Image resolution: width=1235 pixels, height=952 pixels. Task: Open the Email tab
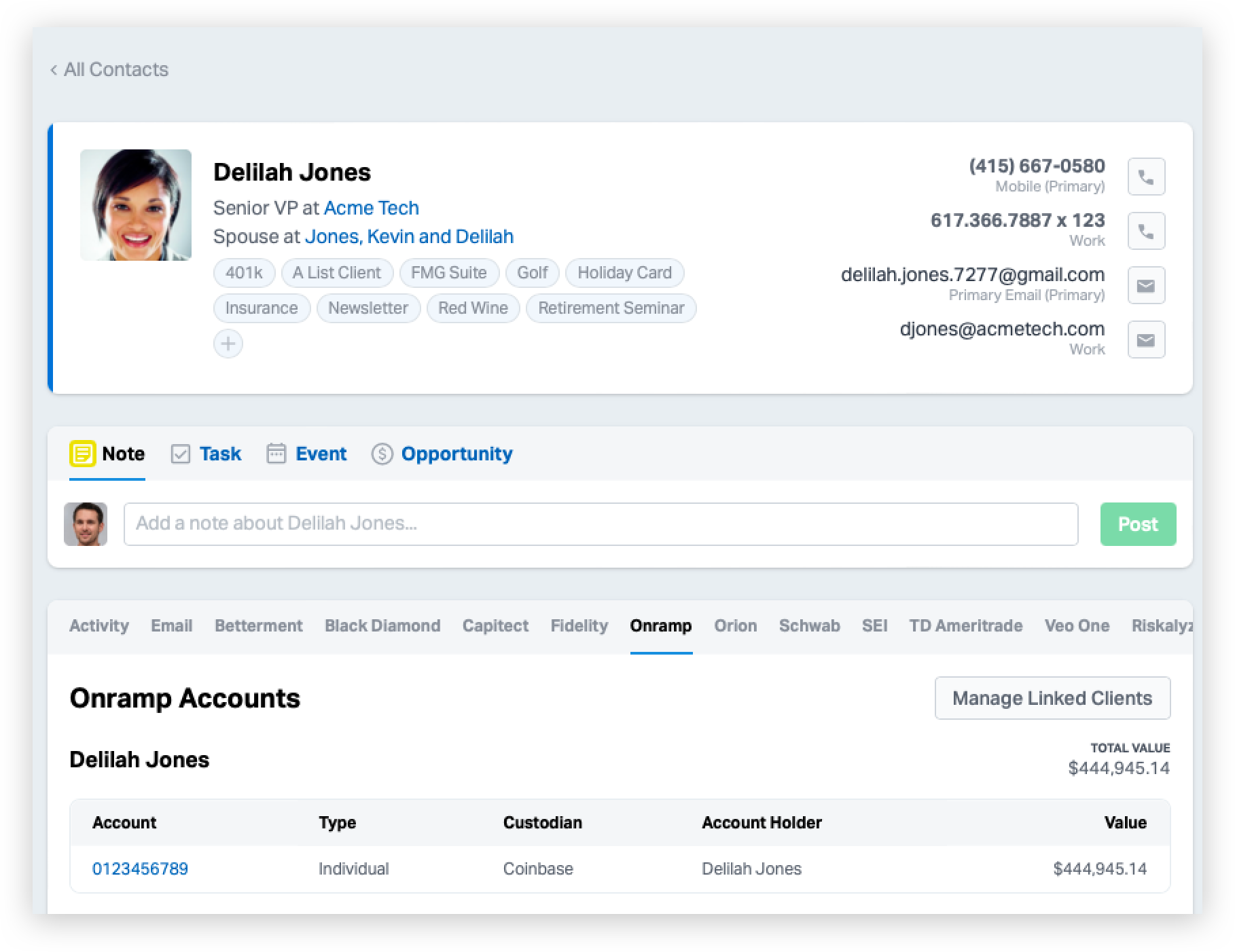point(172,625)
